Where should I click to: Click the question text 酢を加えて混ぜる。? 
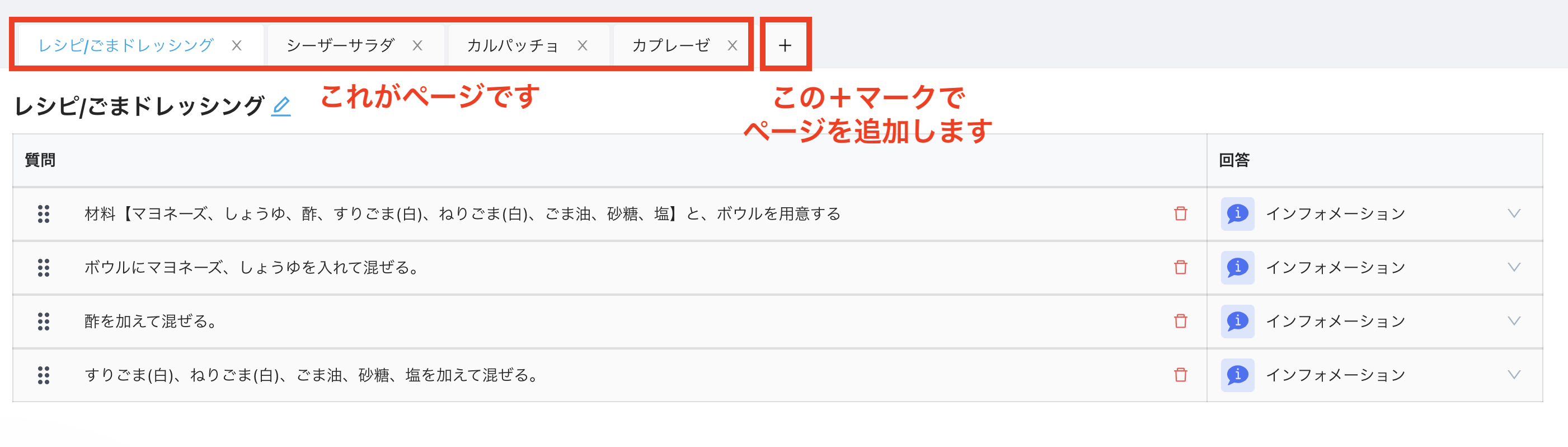pyautogui.click(x=151, y=321)
